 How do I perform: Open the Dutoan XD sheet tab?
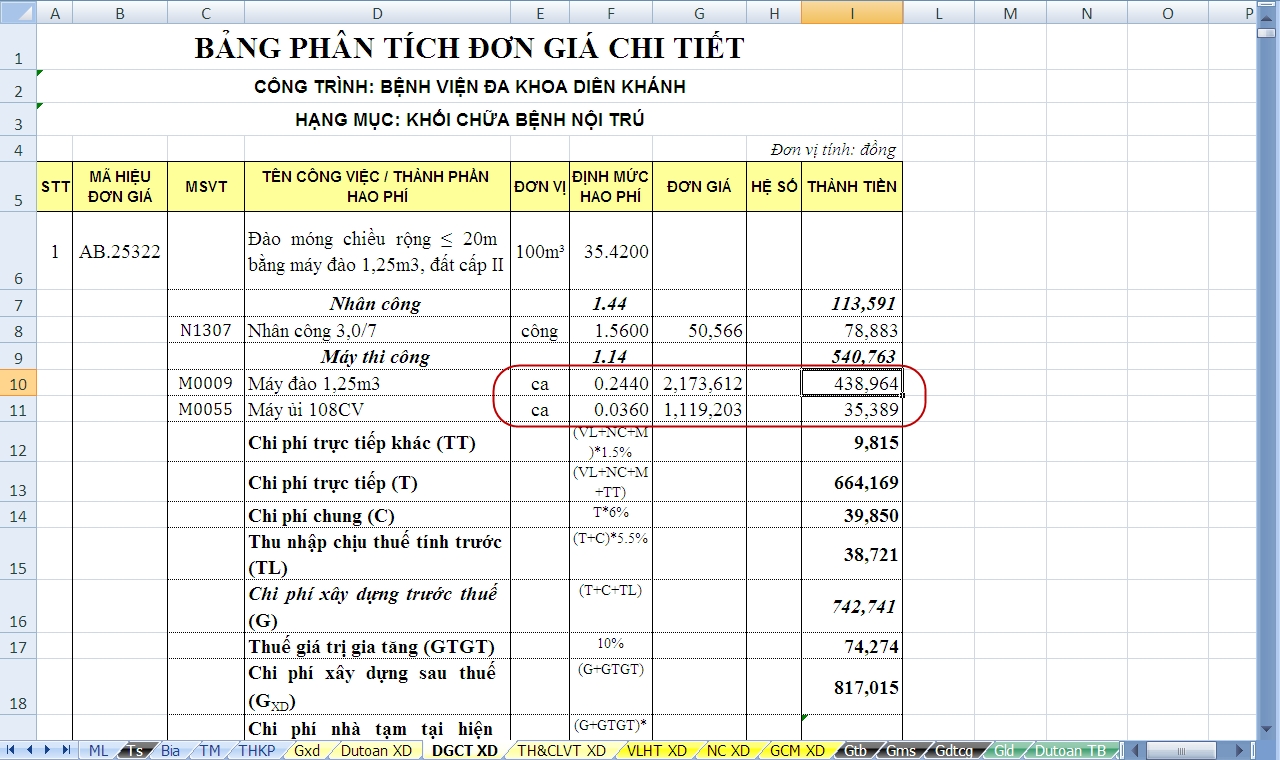376,750
